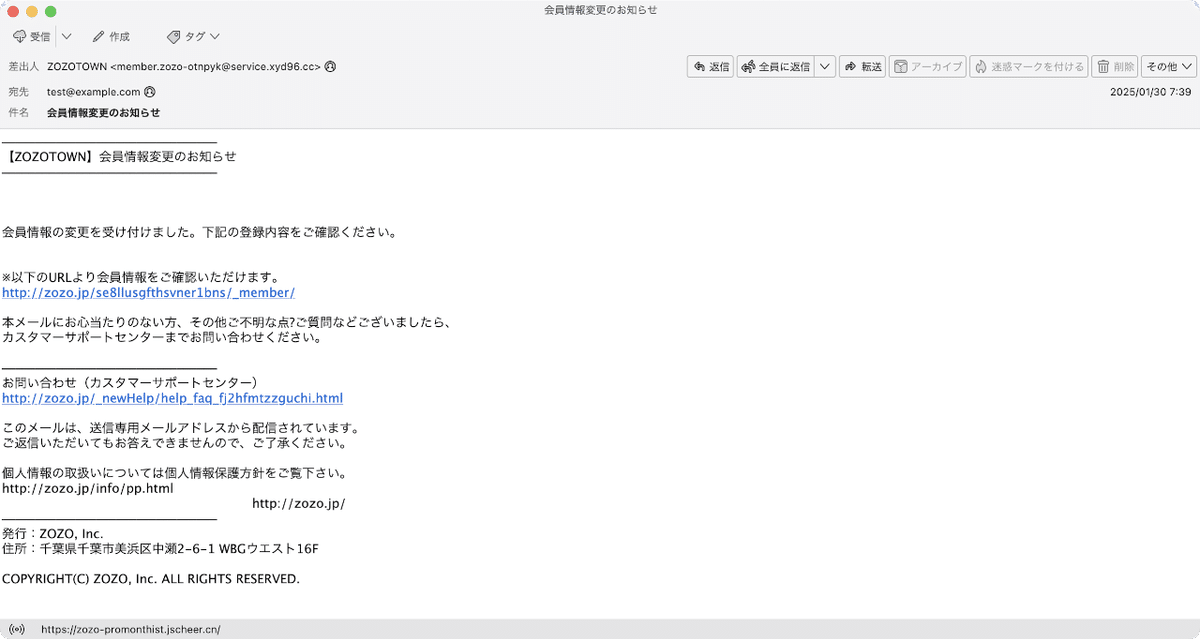Compose a new message with 作成
The image size is (1200, 639).
111,37
